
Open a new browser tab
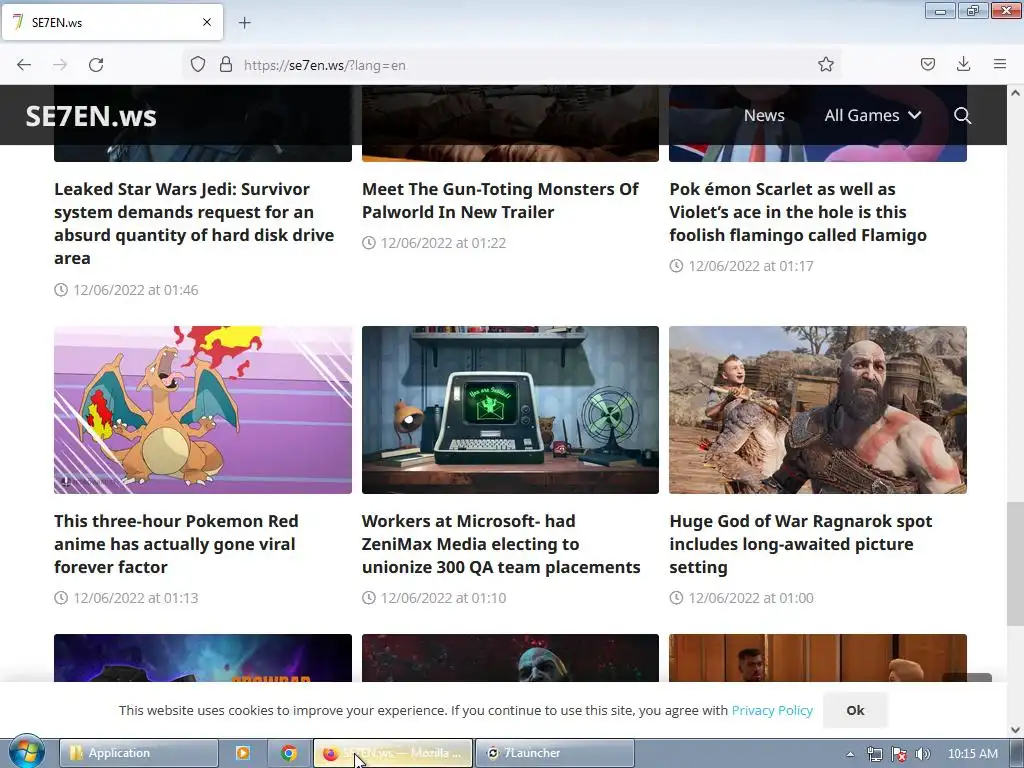244,23
